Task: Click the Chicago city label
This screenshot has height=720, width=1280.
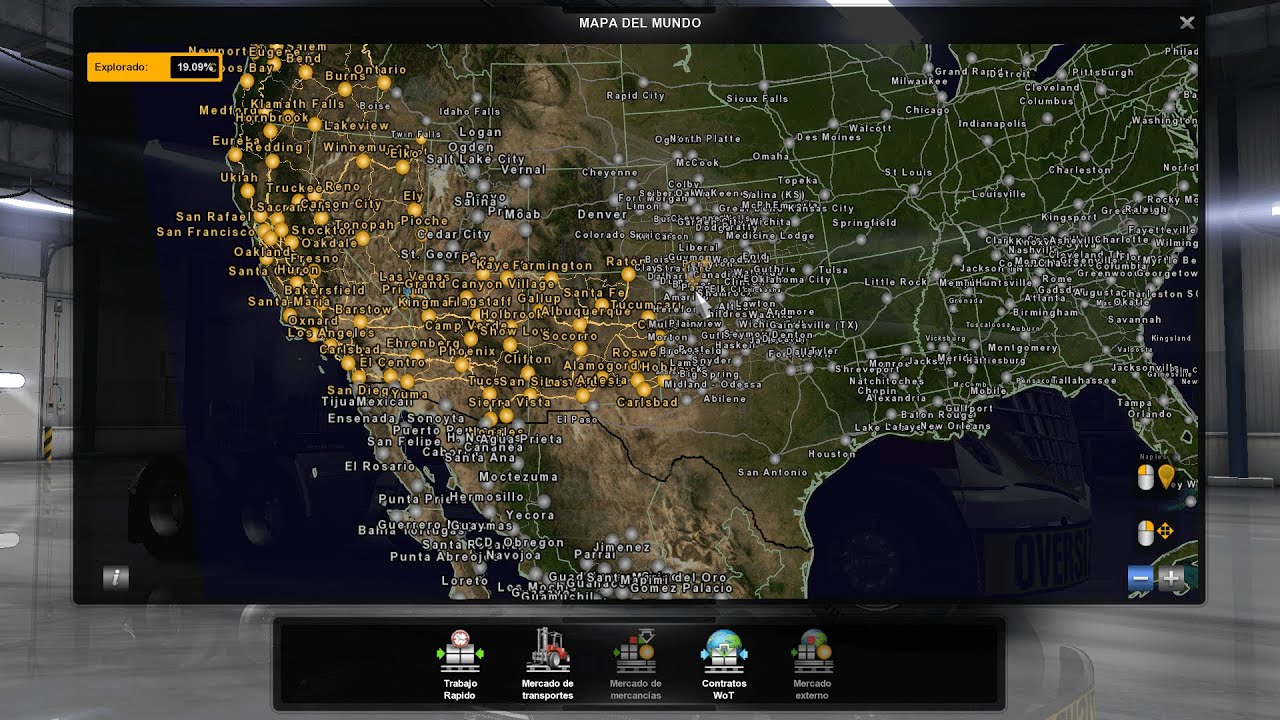Action: pos(927,110)
